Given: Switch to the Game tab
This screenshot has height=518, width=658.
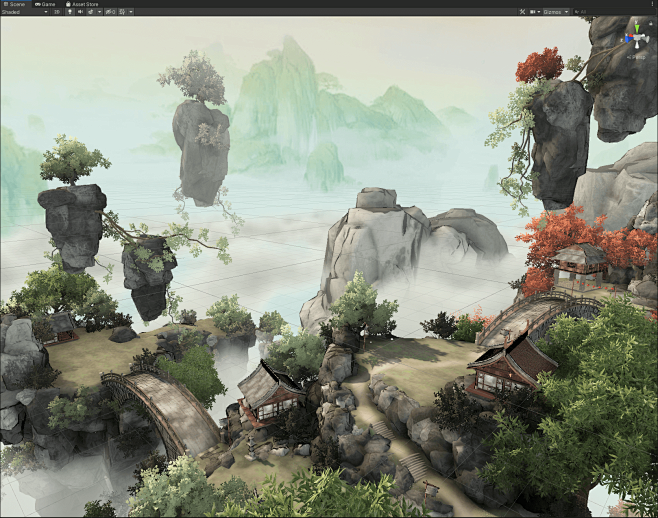Looking at the screenshot, I should click(x=45, y=4).
